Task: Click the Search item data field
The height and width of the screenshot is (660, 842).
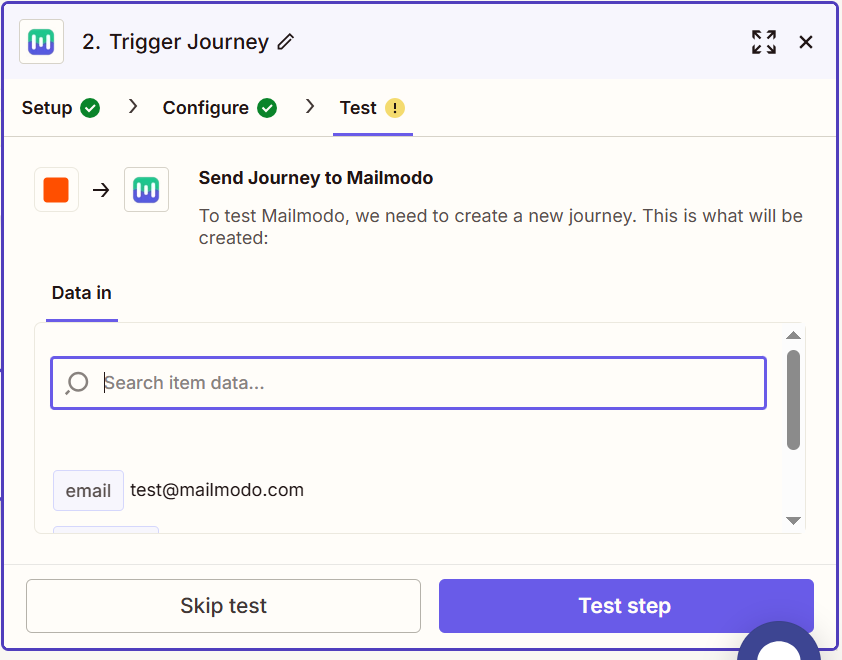Action: (x=430, y=383)
